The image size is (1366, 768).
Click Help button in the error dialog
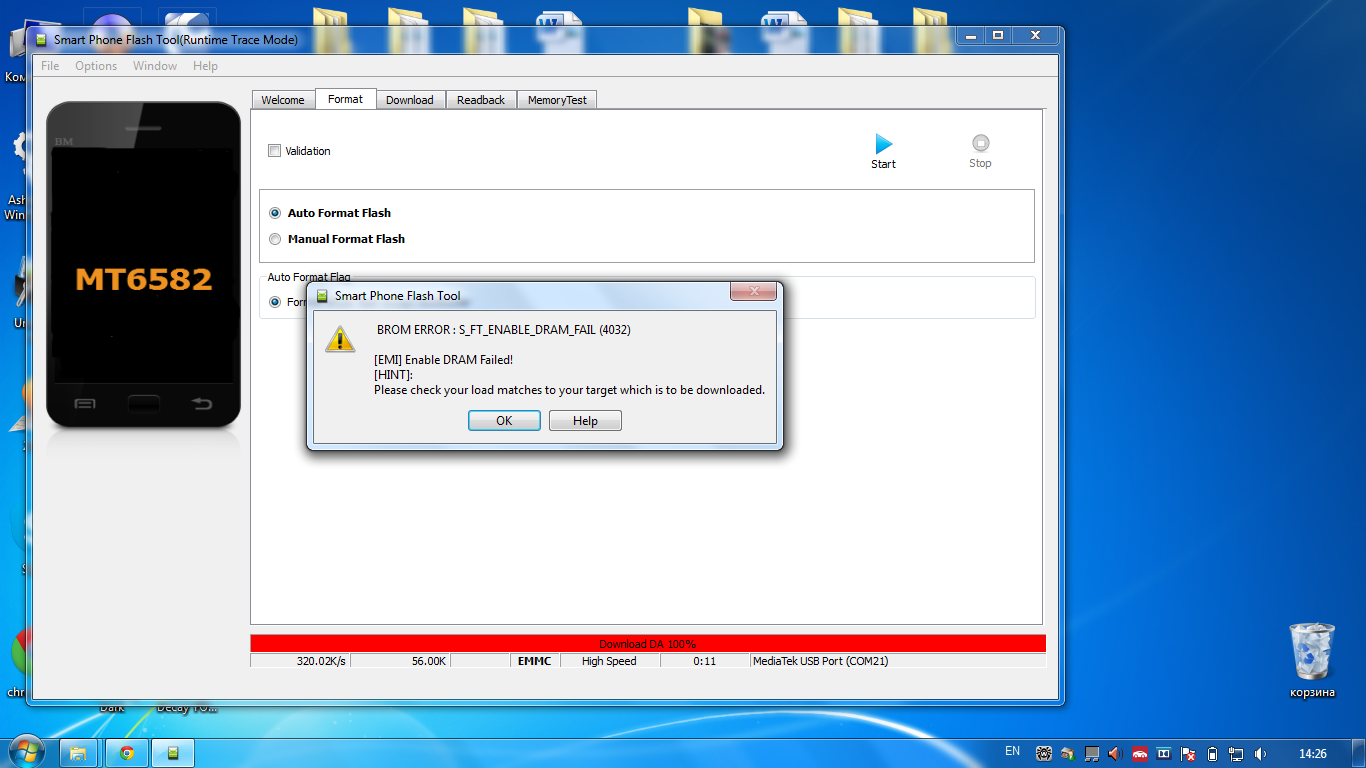[585, 421]
